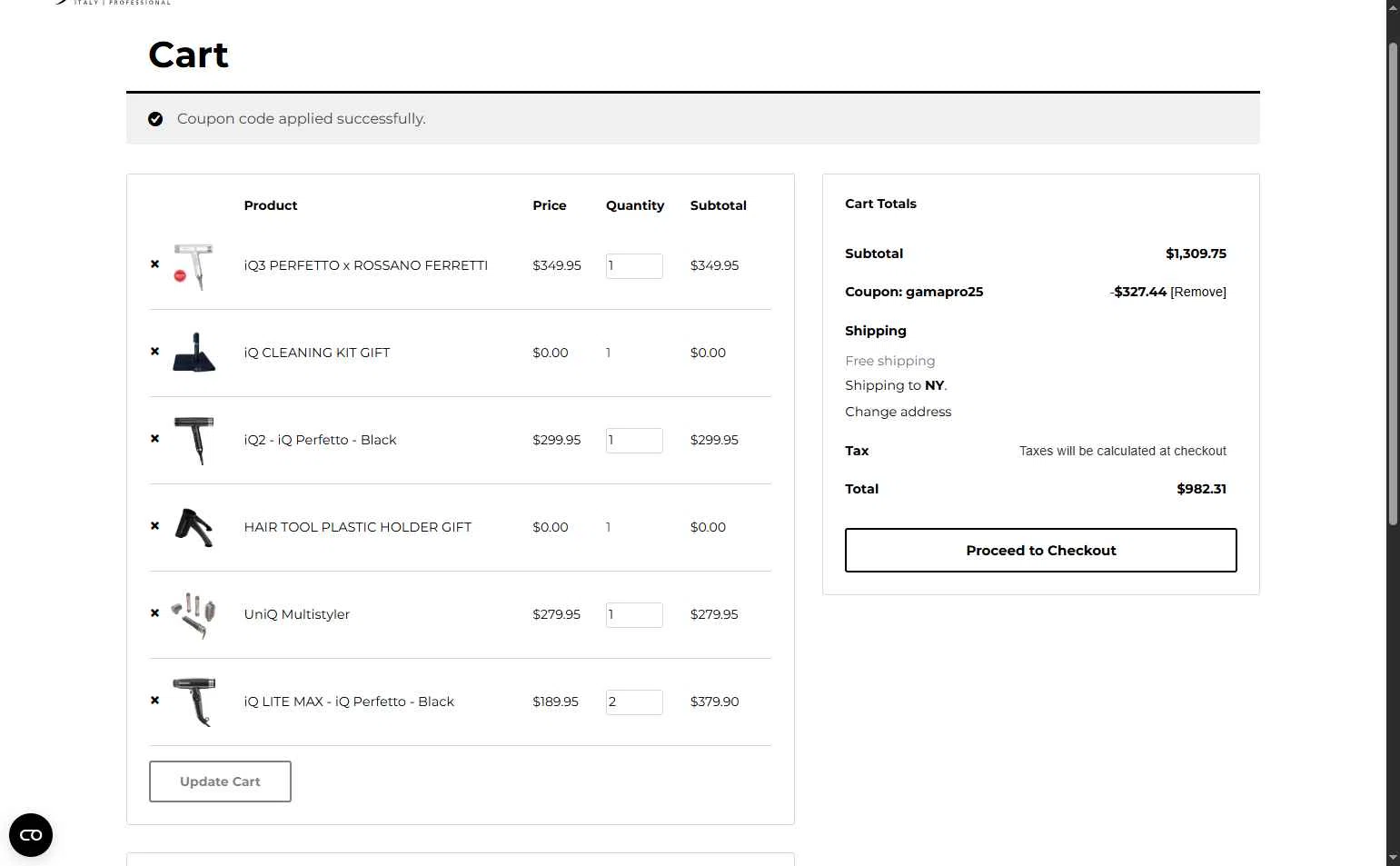Remove iQ CLEANING KIT GIFT item
The image size is (1400, 866).
click(x=154, y=352)
